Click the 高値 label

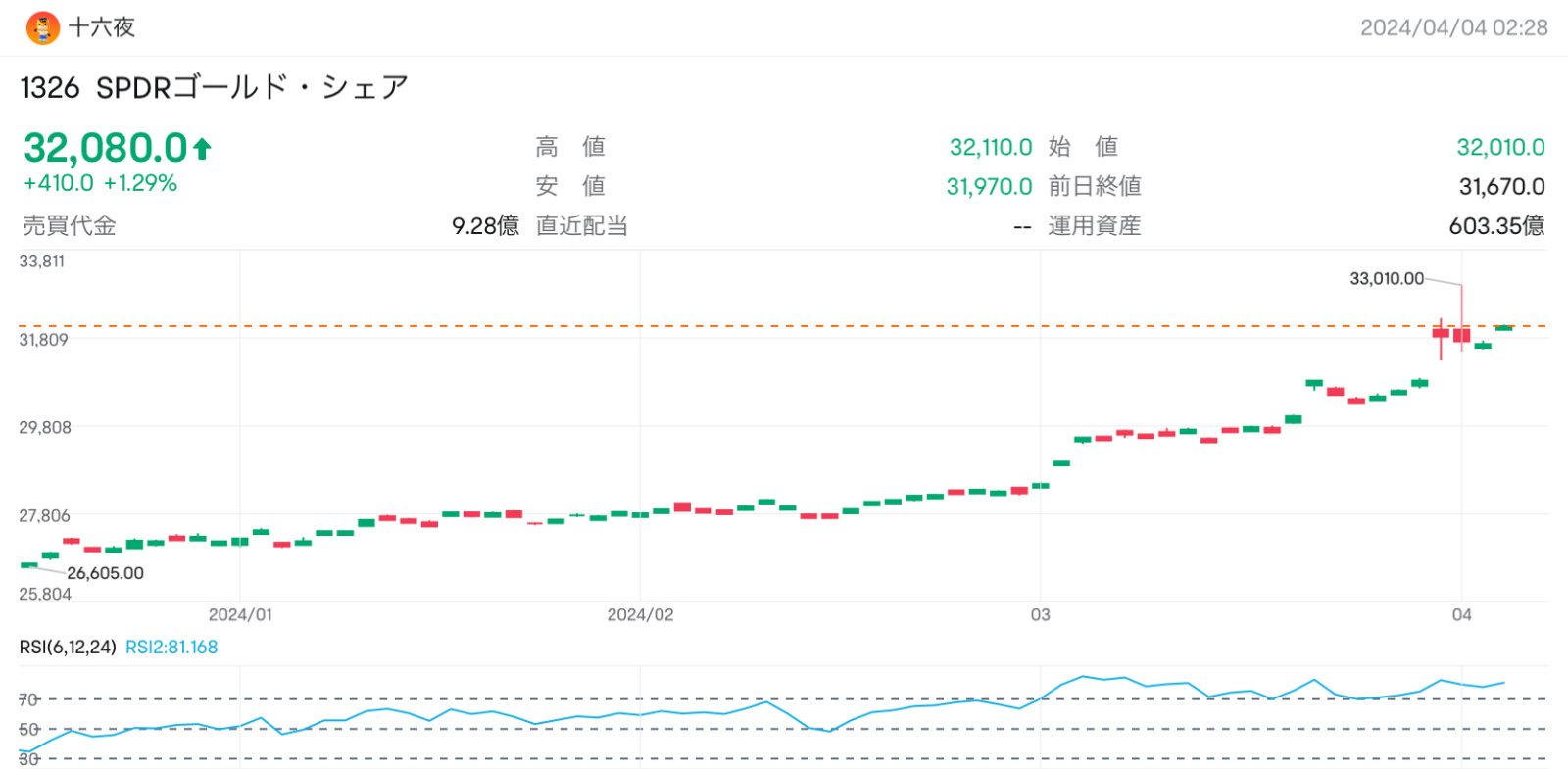click(x=570, y=147)
